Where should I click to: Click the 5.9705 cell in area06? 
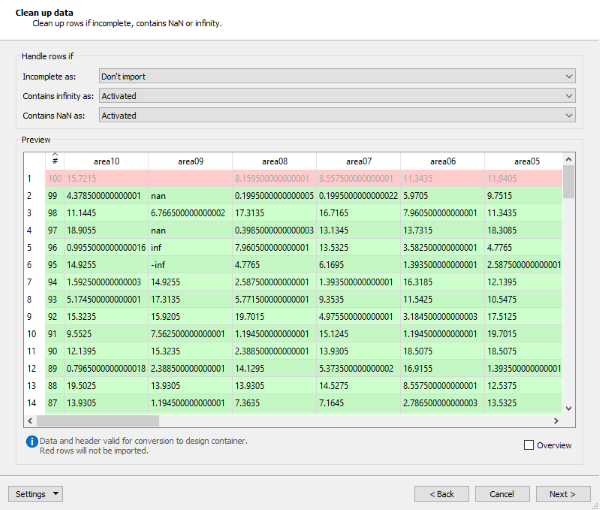tap(443, 196)
